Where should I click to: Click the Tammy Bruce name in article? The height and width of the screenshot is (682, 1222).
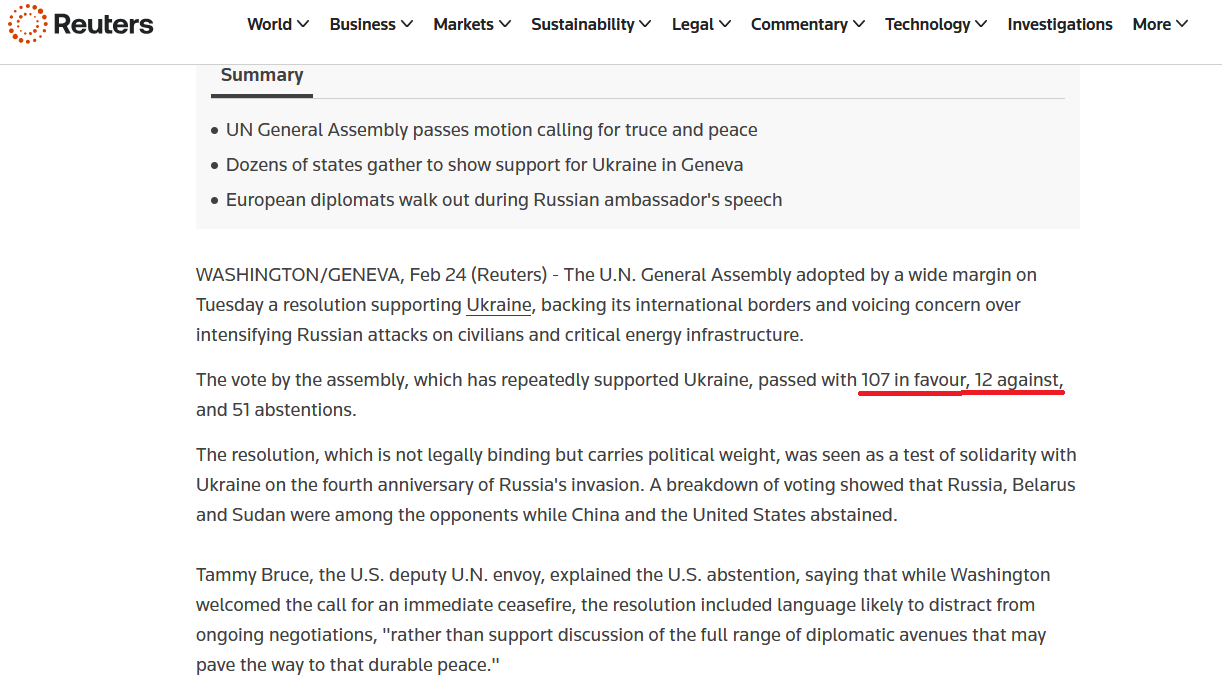252,575
